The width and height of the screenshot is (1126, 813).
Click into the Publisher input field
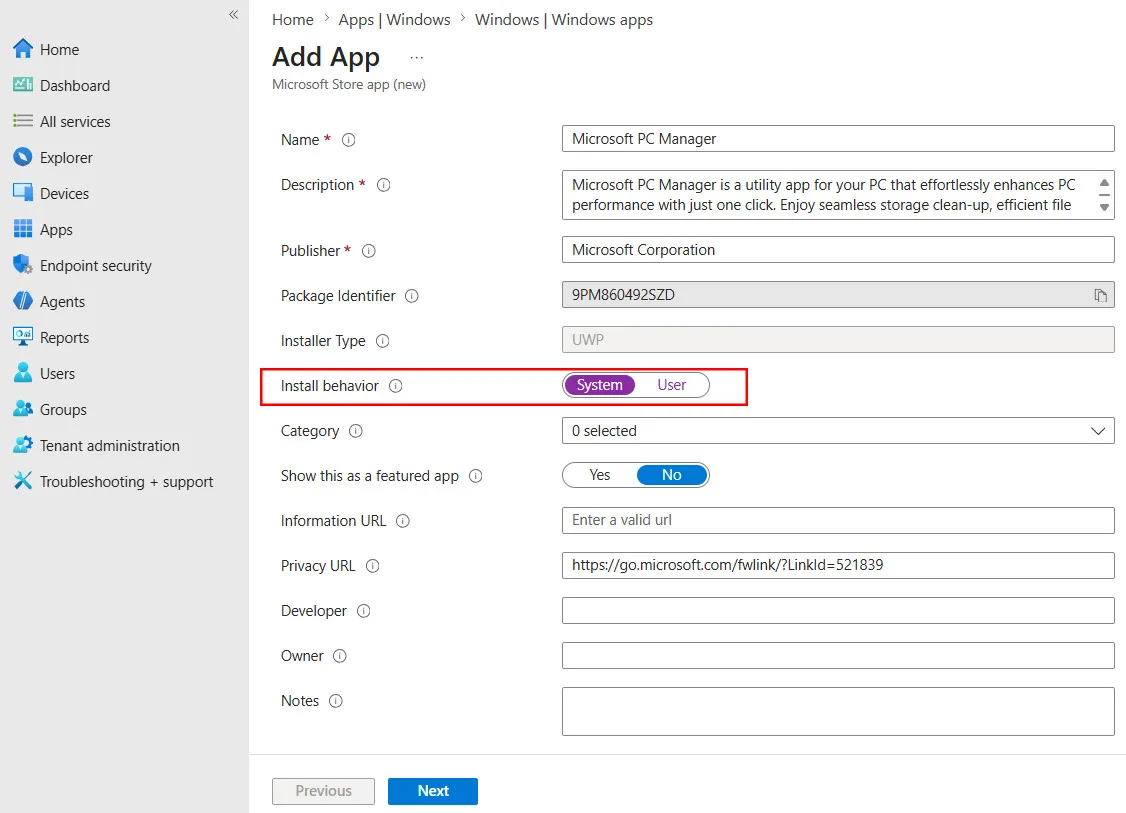click(838, 250)
